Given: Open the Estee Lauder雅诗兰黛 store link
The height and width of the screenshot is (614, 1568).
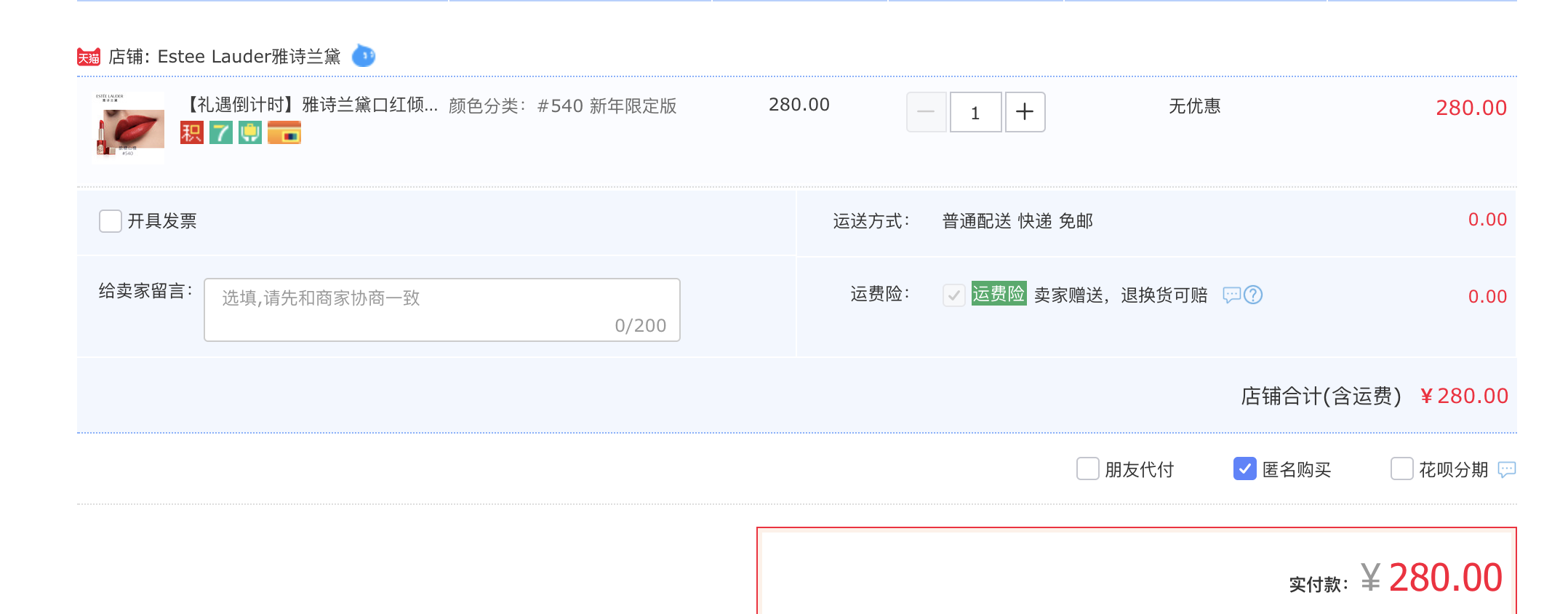Looking at the screenshot, I should tap(249, 57).
